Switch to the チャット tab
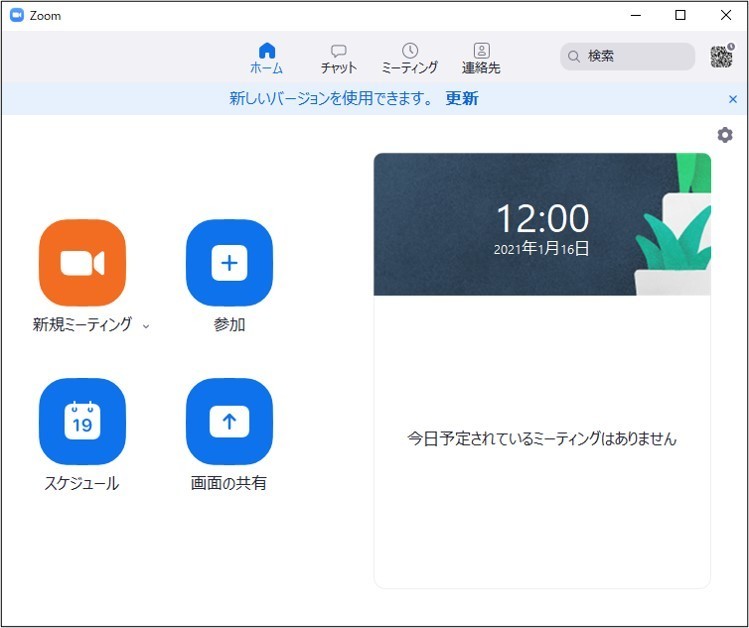749x628 pixels. (x=338, y=58)
